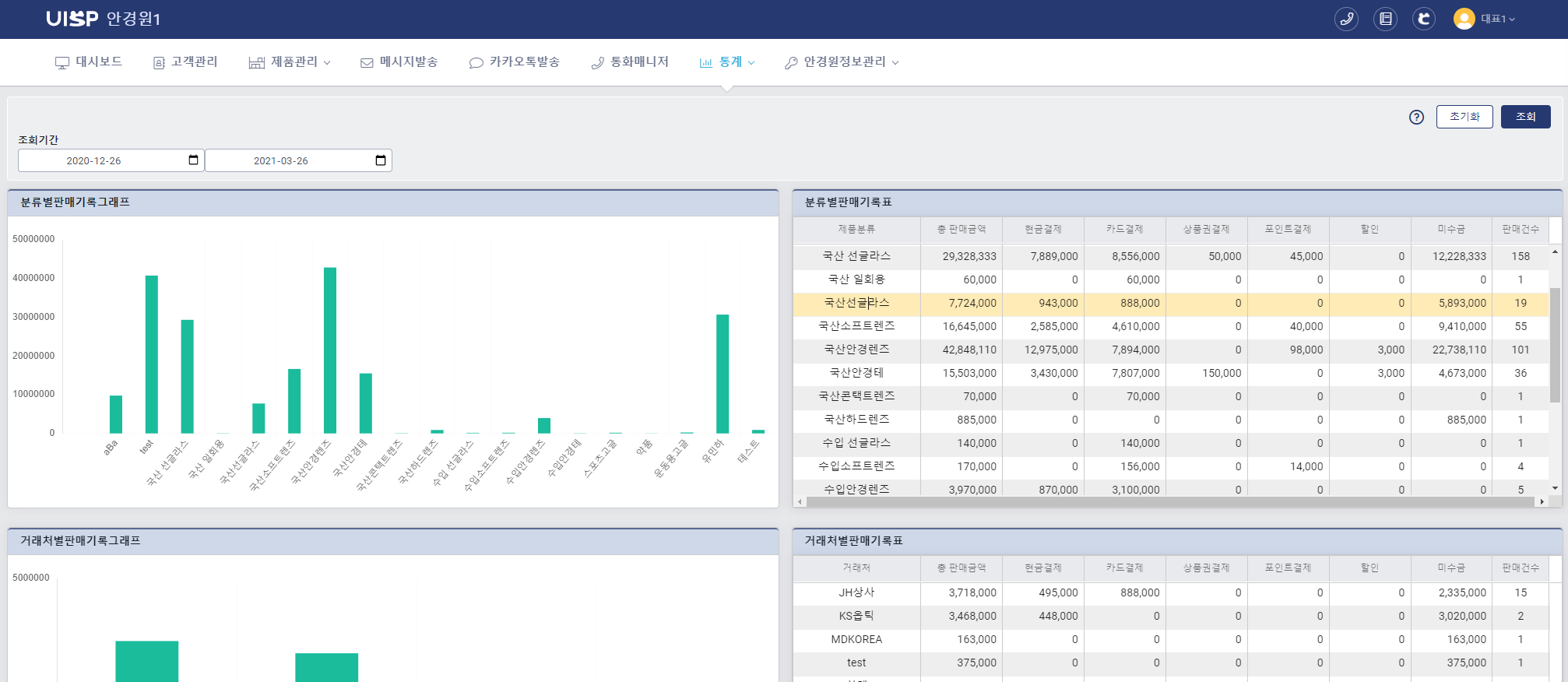Click 미수금 header in category table

pos(1451,229)
